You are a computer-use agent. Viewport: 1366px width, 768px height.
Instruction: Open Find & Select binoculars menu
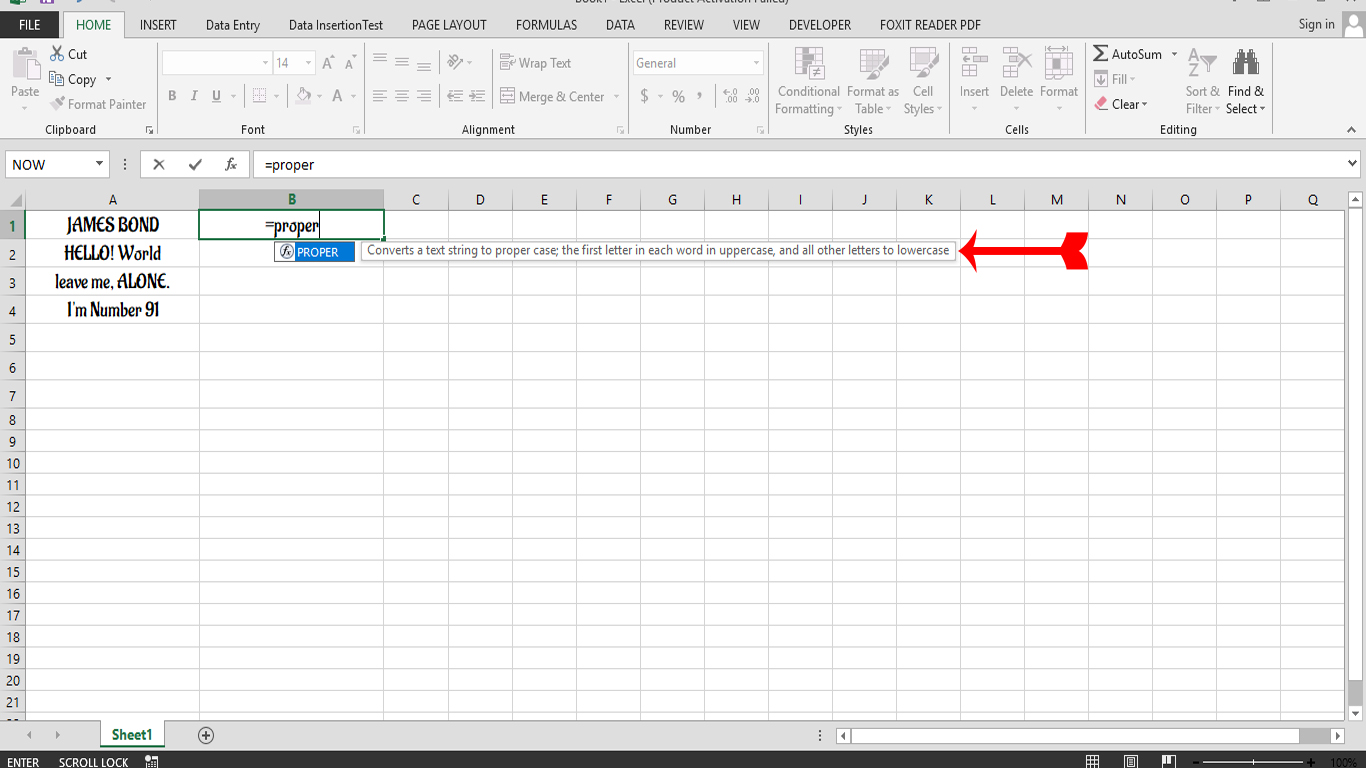coord(1246,82)
